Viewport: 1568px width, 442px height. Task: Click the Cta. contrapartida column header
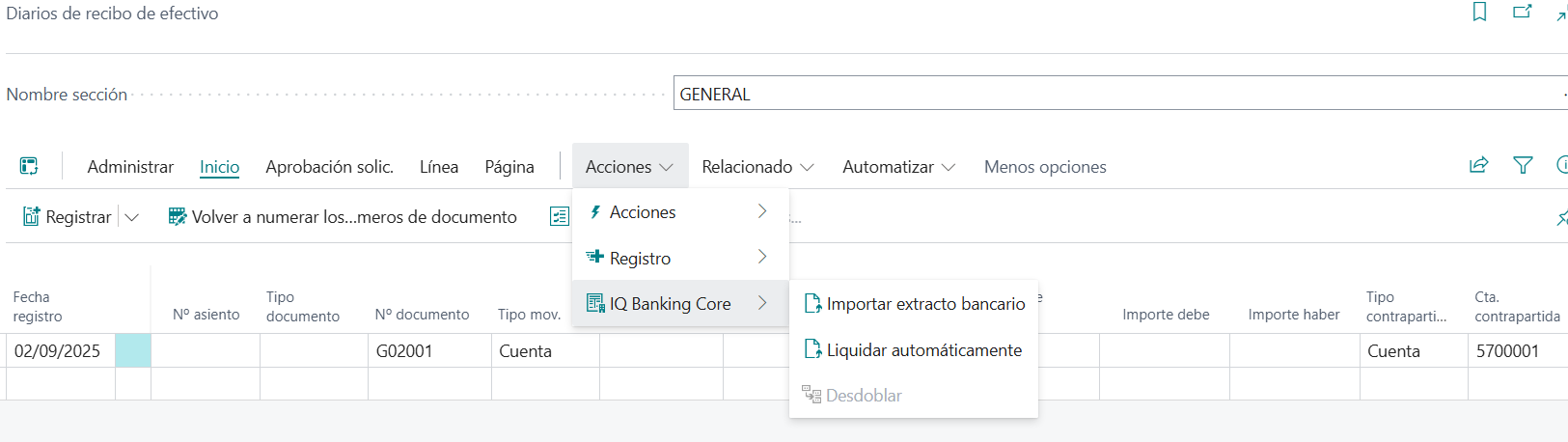pos(1517,306)
